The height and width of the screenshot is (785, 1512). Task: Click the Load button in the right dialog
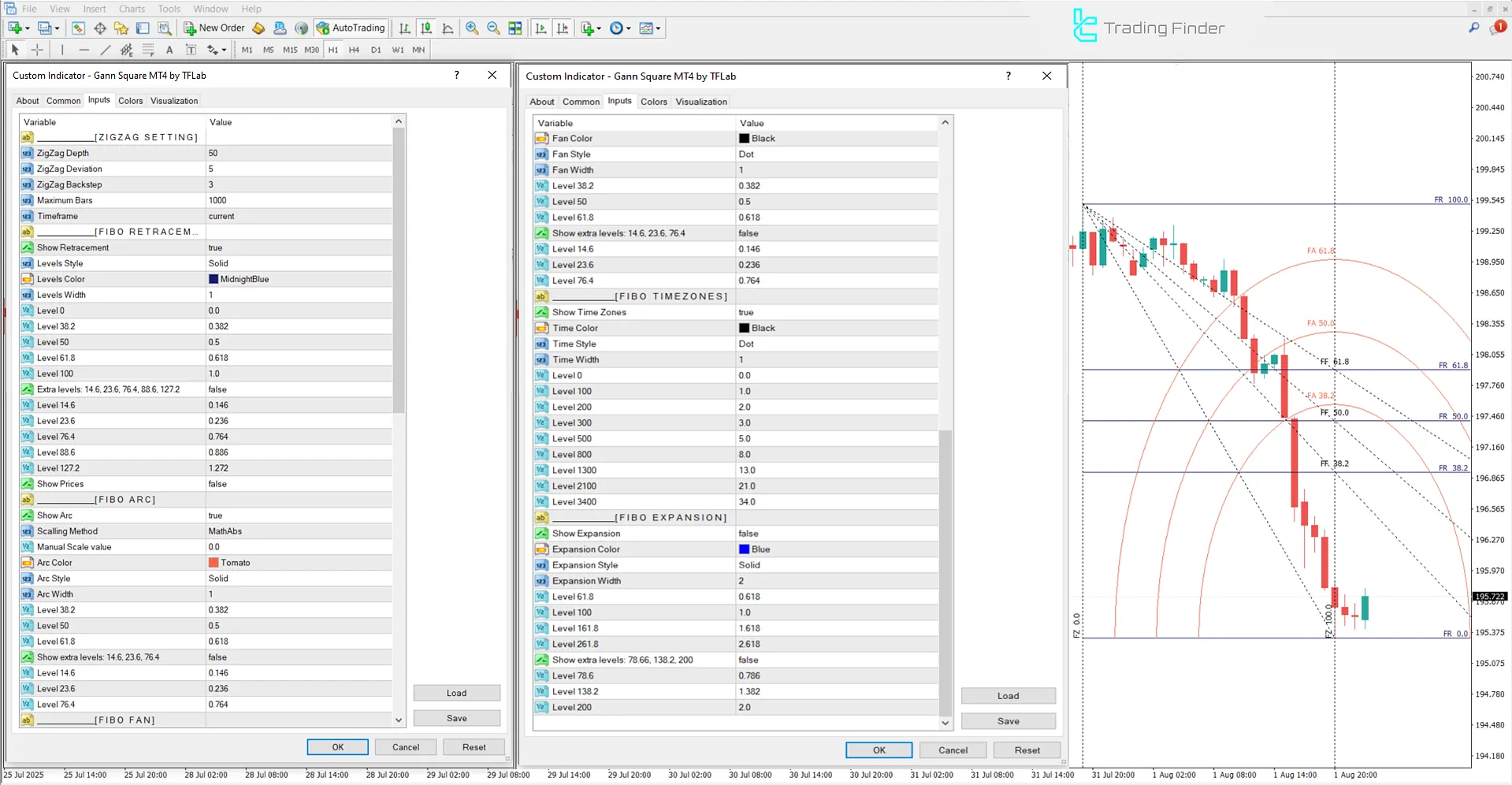[x=1008, y=695]
